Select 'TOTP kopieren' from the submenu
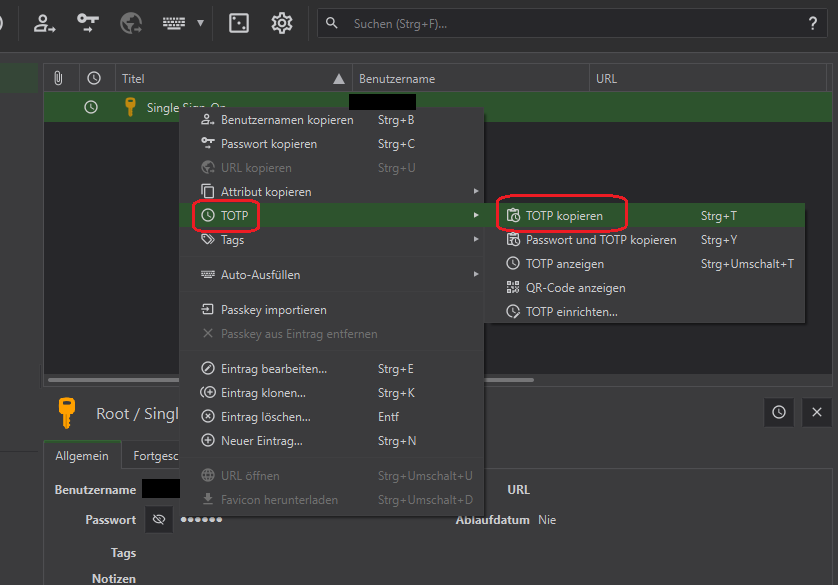Screen dimensions: 838x585 point(564,216)
